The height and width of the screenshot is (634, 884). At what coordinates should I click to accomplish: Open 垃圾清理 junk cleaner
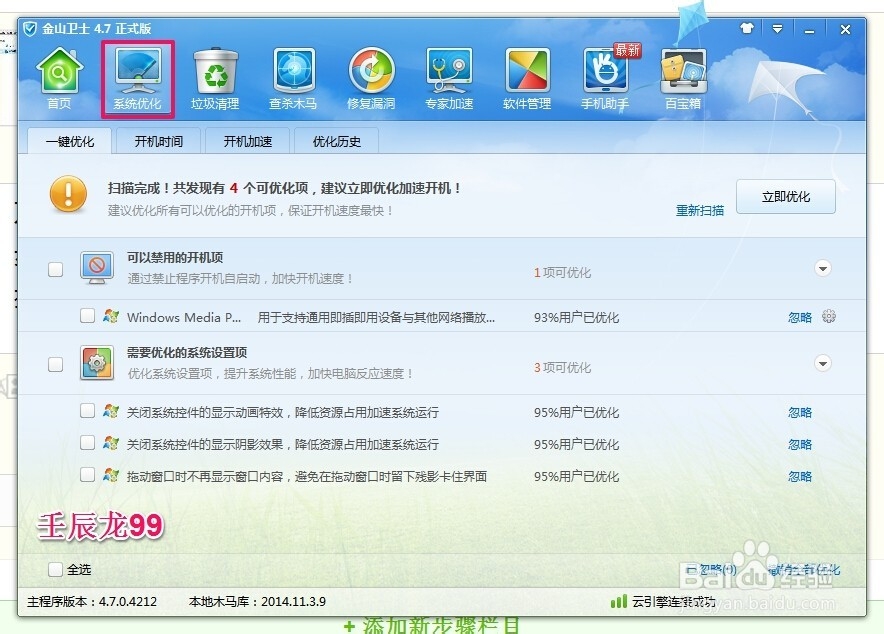[214, 75]
